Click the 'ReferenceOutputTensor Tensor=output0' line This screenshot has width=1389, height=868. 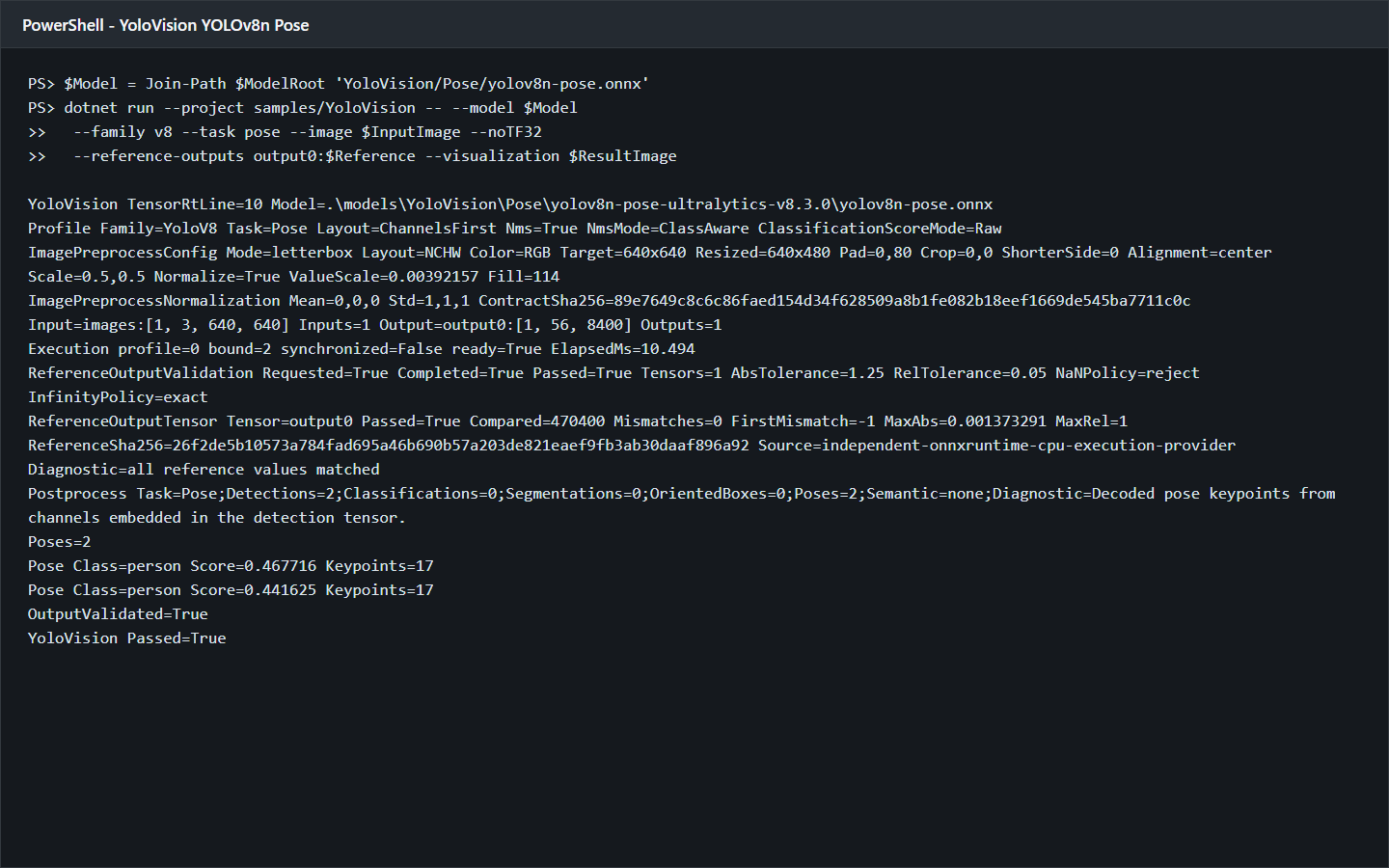click(x=578, y=421)
